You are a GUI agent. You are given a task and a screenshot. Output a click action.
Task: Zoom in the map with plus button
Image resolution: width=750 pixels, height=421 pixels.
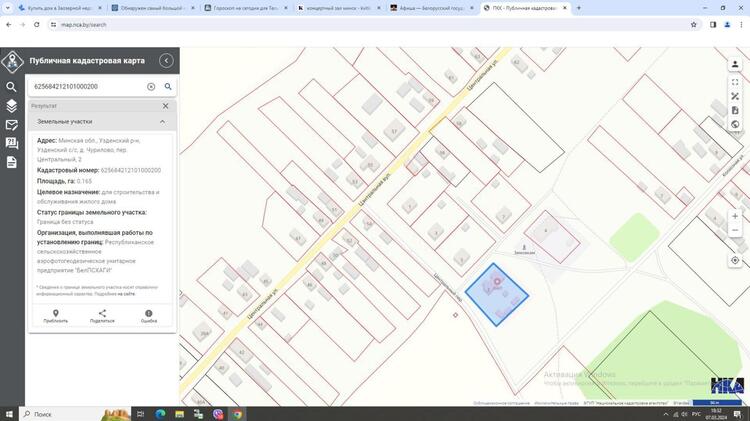735,216
